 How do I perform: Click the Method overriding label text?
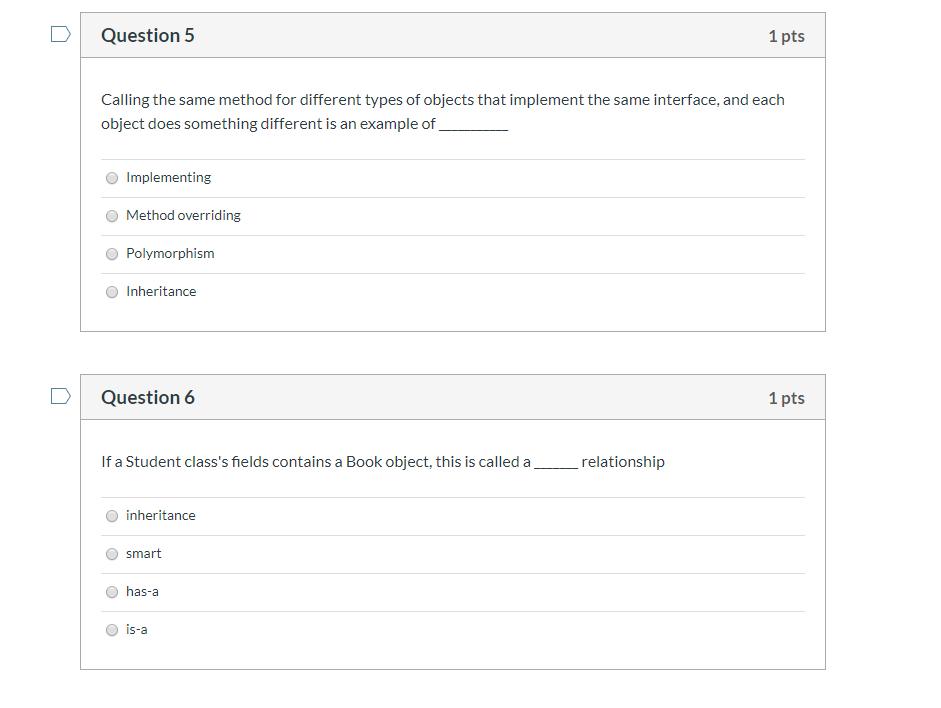pyautogui.click(x=183, y=215)
